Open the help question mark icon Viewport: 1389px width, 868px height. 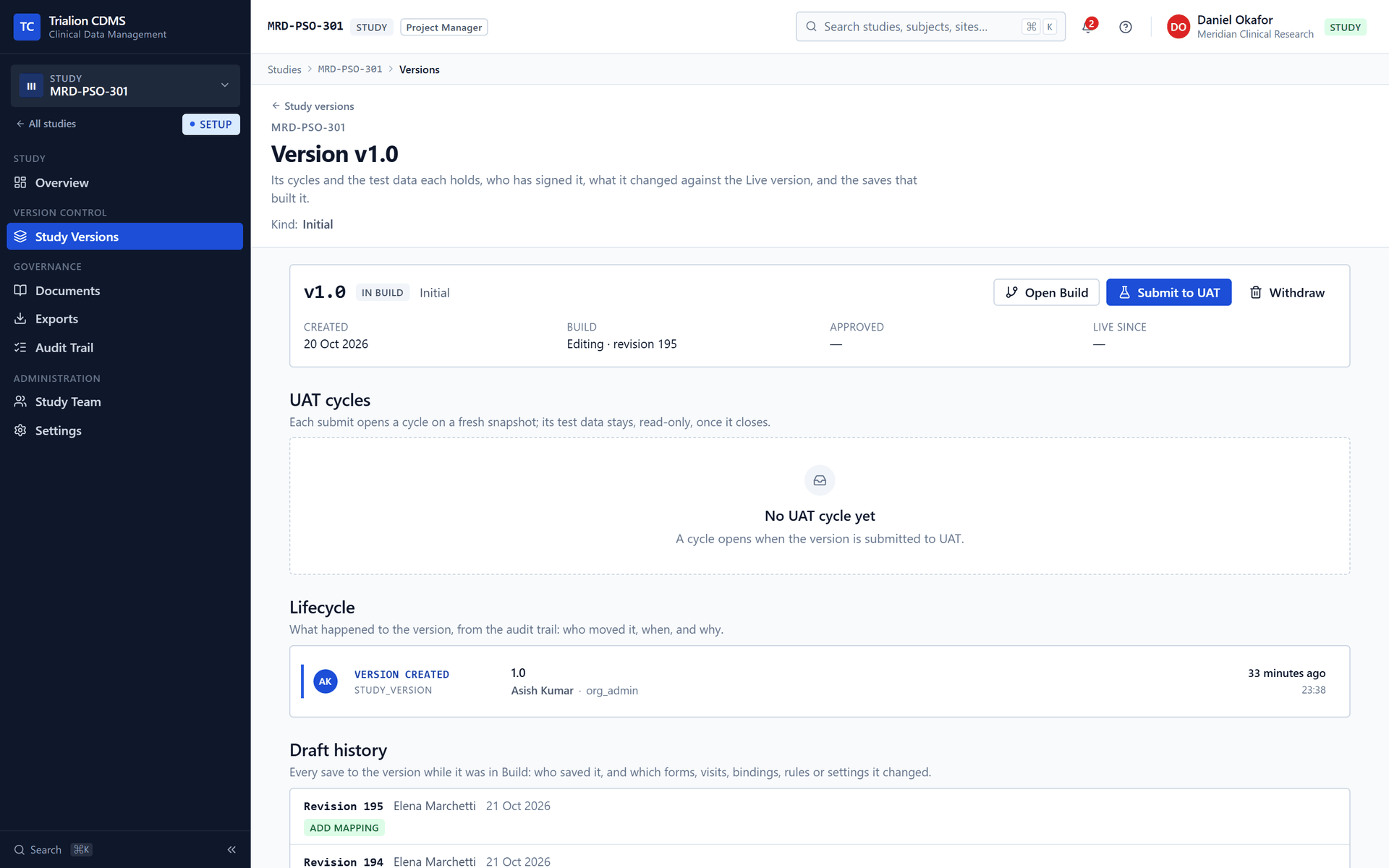pyautogui.click(x=1125, y=27)
